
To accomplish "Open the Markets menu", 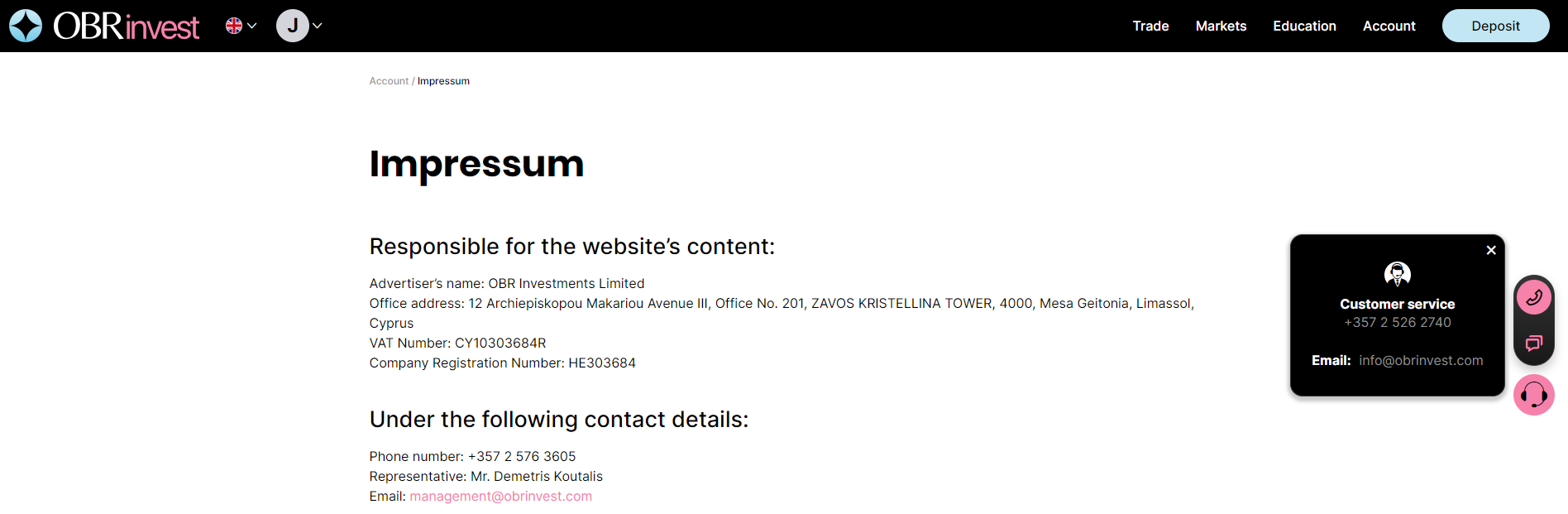I will click(1221, 26).
